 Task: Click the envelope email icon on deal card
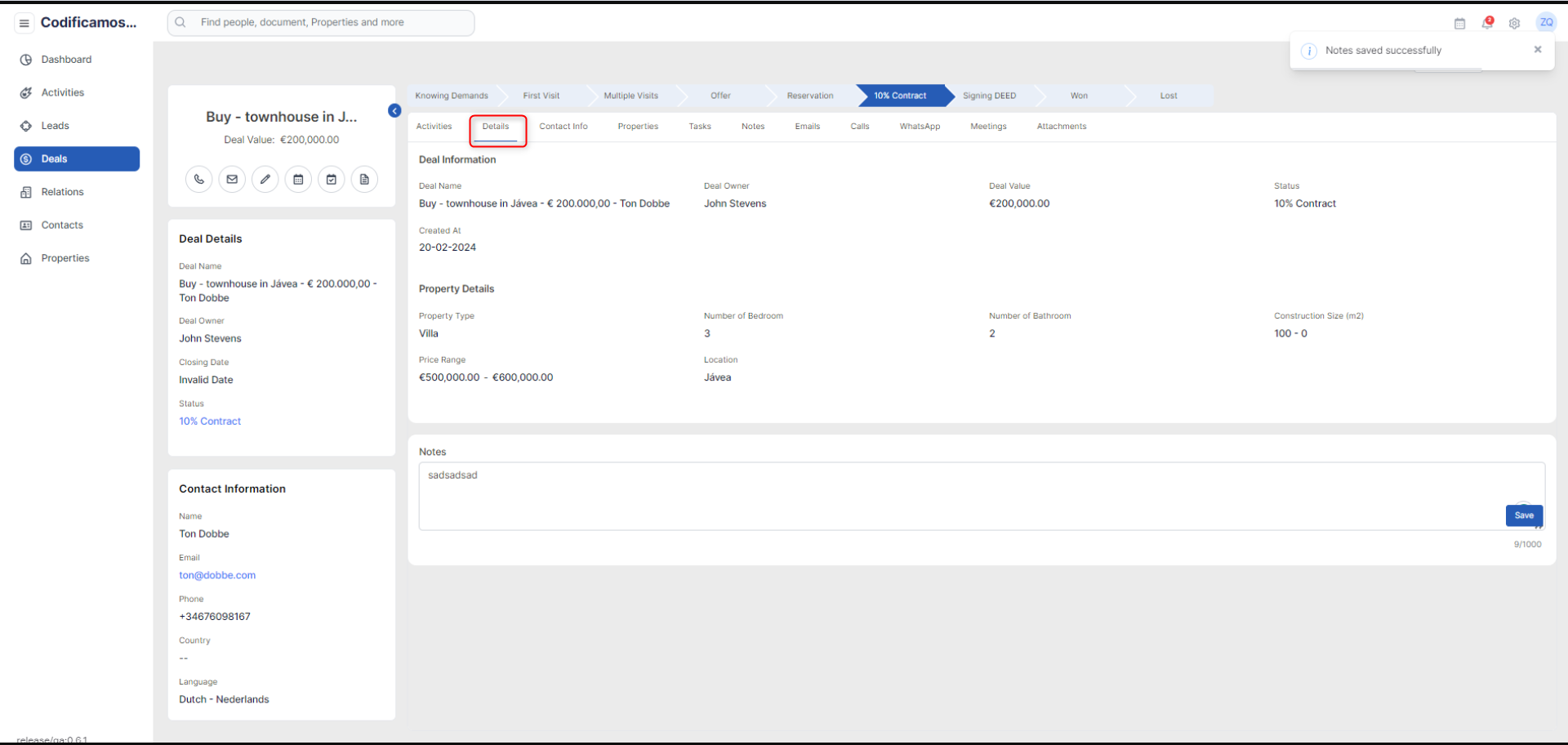pyautogui.click(x=232, y=179)
